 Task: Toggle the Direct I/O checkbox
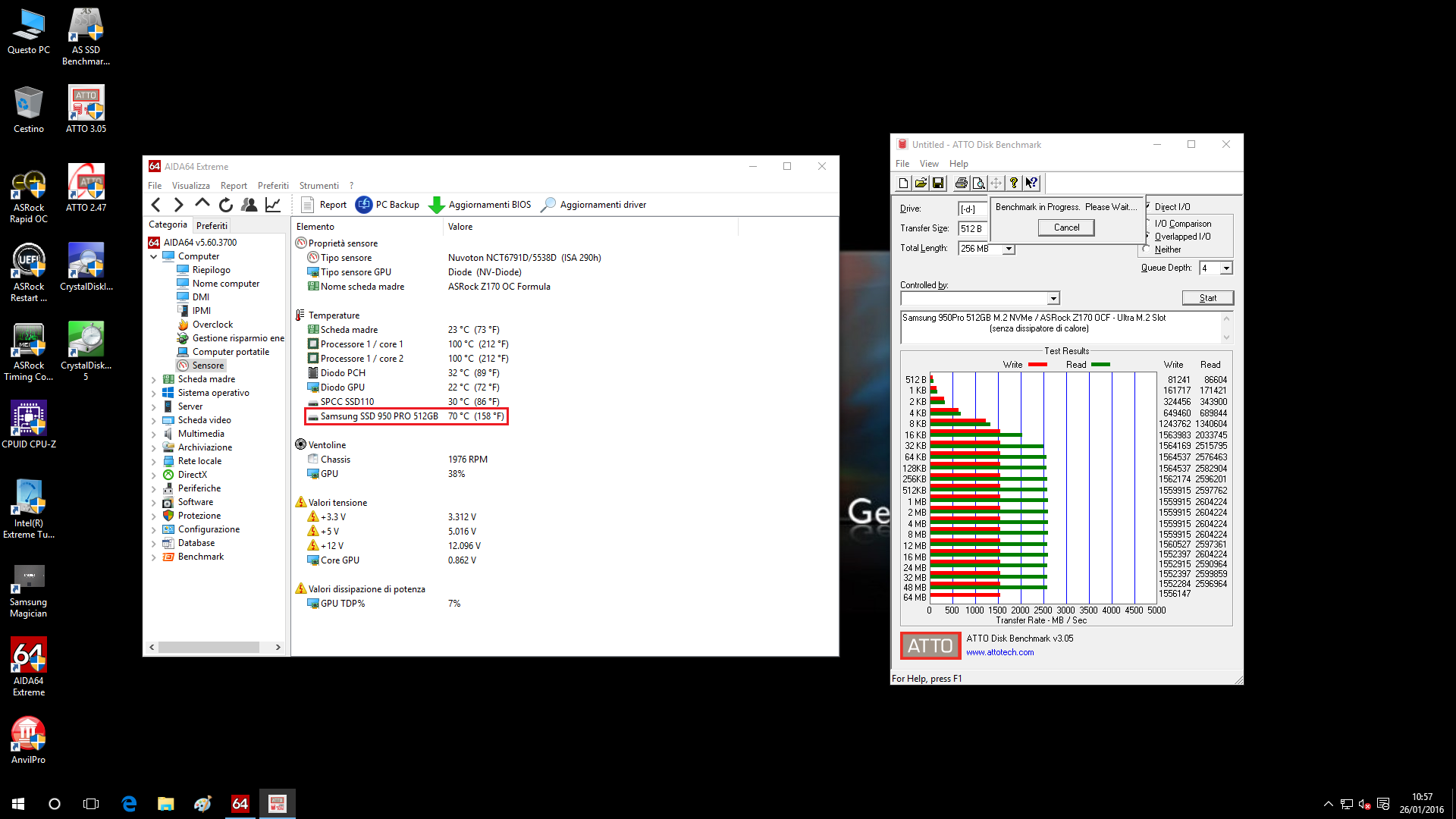tap(1148, 206)
